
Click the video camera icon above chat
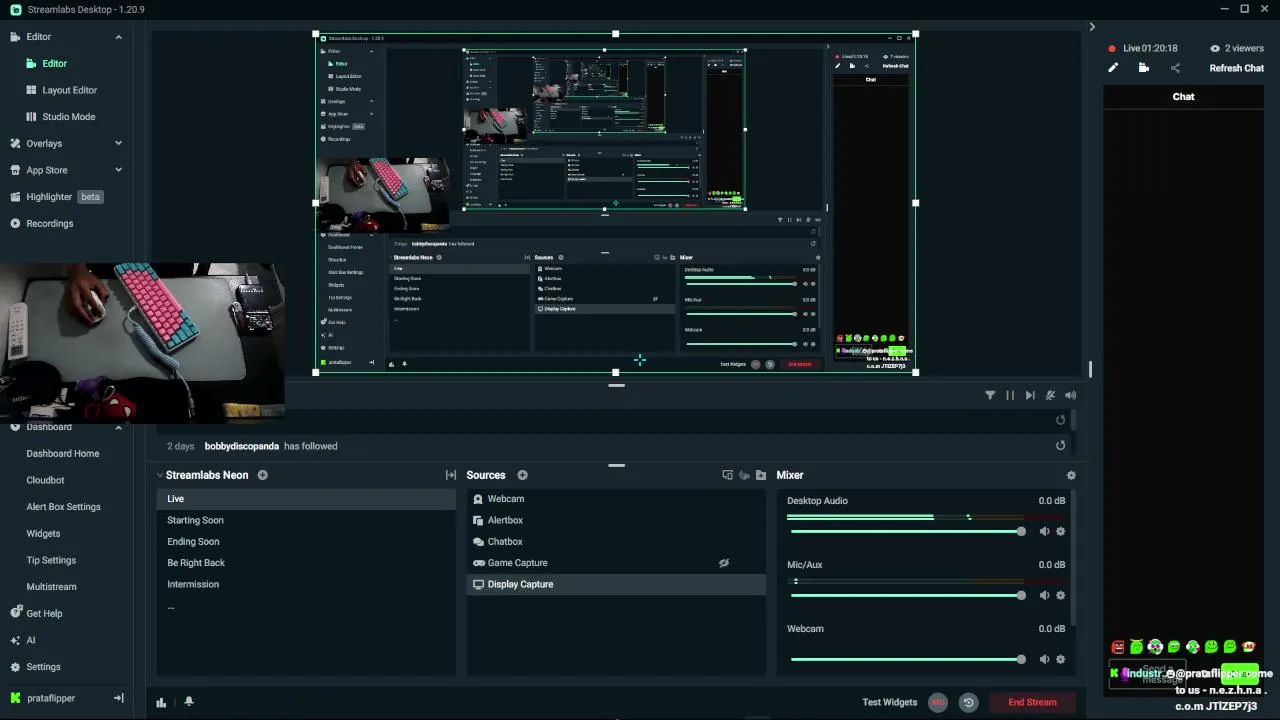pos(1144,68)
